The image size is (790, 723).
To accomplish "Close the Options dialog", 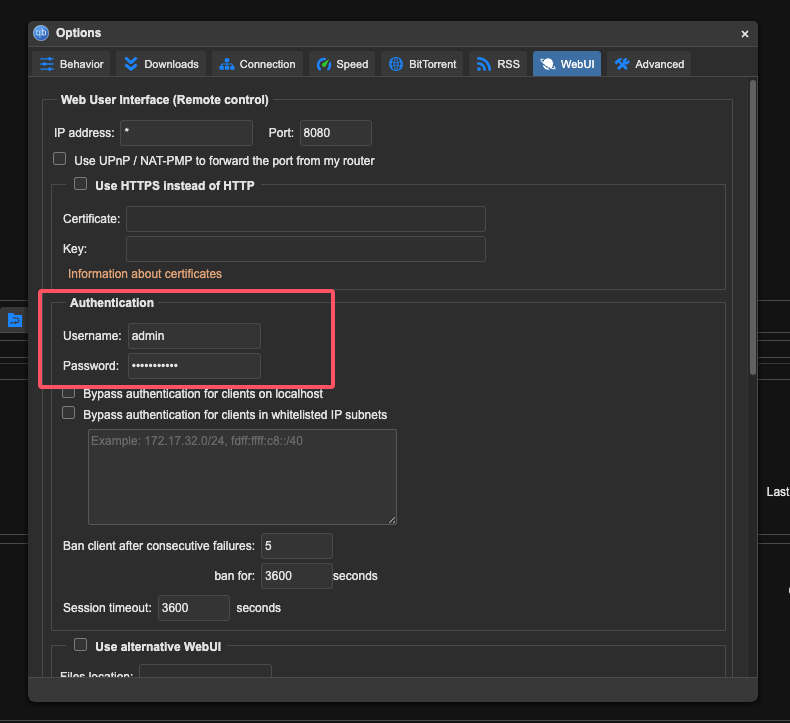I will point(745,34).
